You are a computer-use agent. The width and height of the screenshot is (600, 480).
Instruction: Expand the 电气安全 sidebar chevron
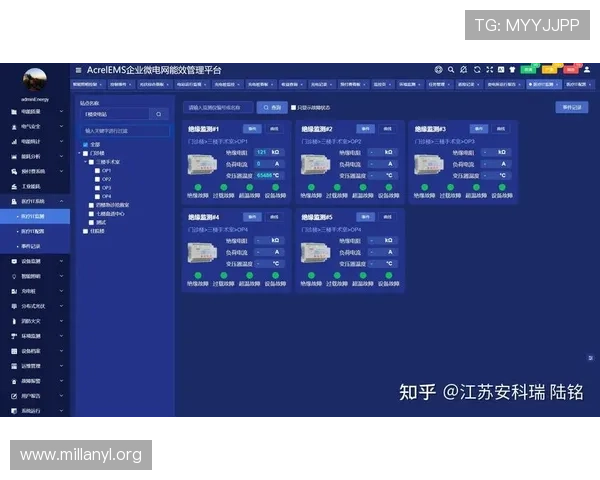tap(61, 126)
